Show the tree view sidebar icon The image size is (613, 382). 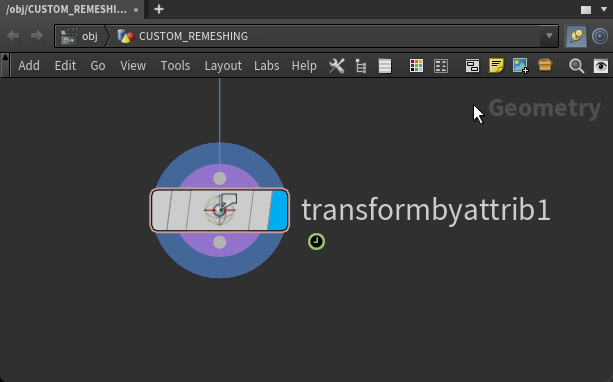tap(361, 66)
